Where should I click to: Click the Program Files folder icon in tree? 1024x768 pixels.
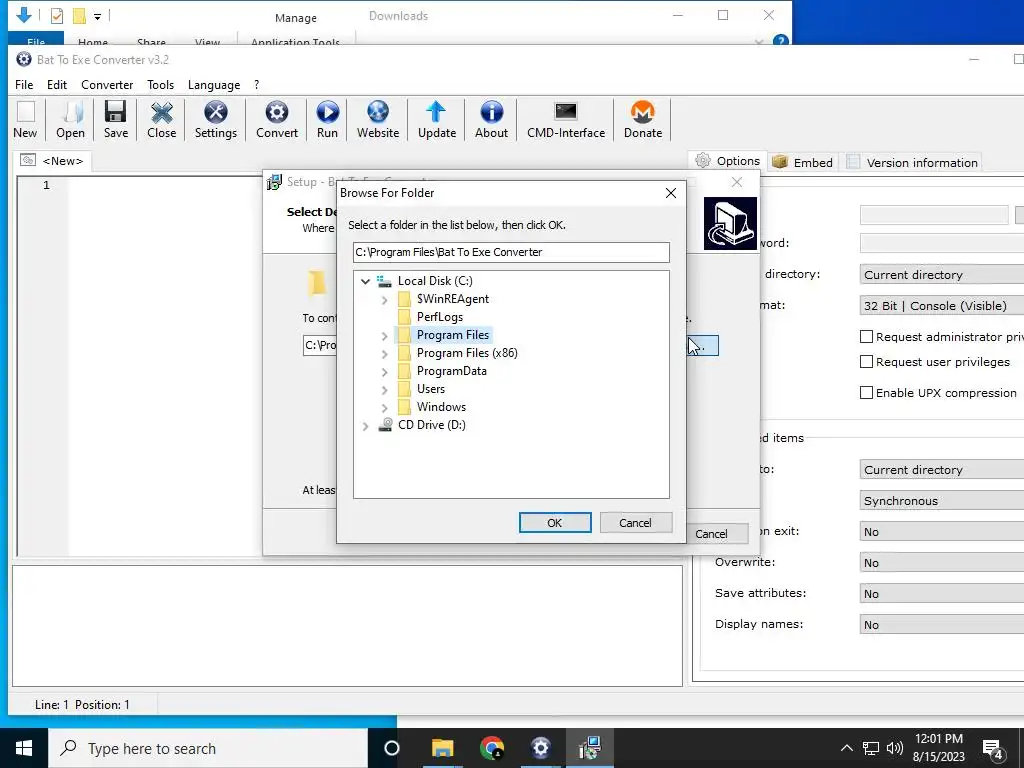(405, 335)
